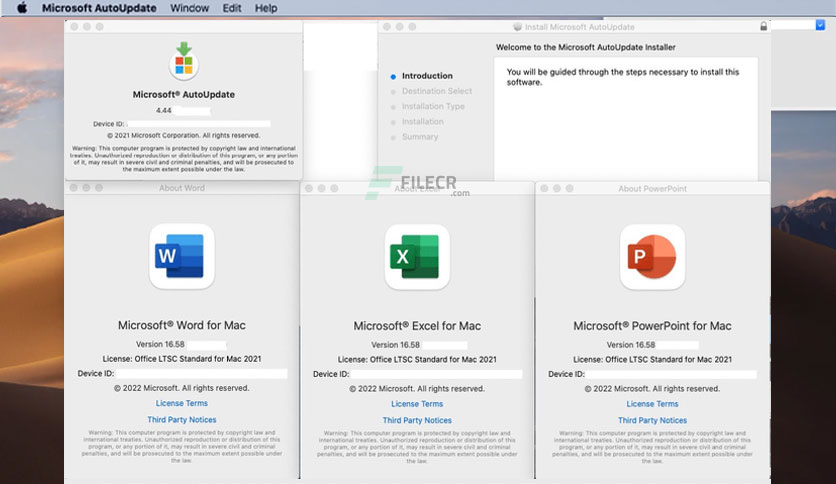Select the Destination Select installer step
The width and height of the screenshot is (836, 484).
pos(437,91)
